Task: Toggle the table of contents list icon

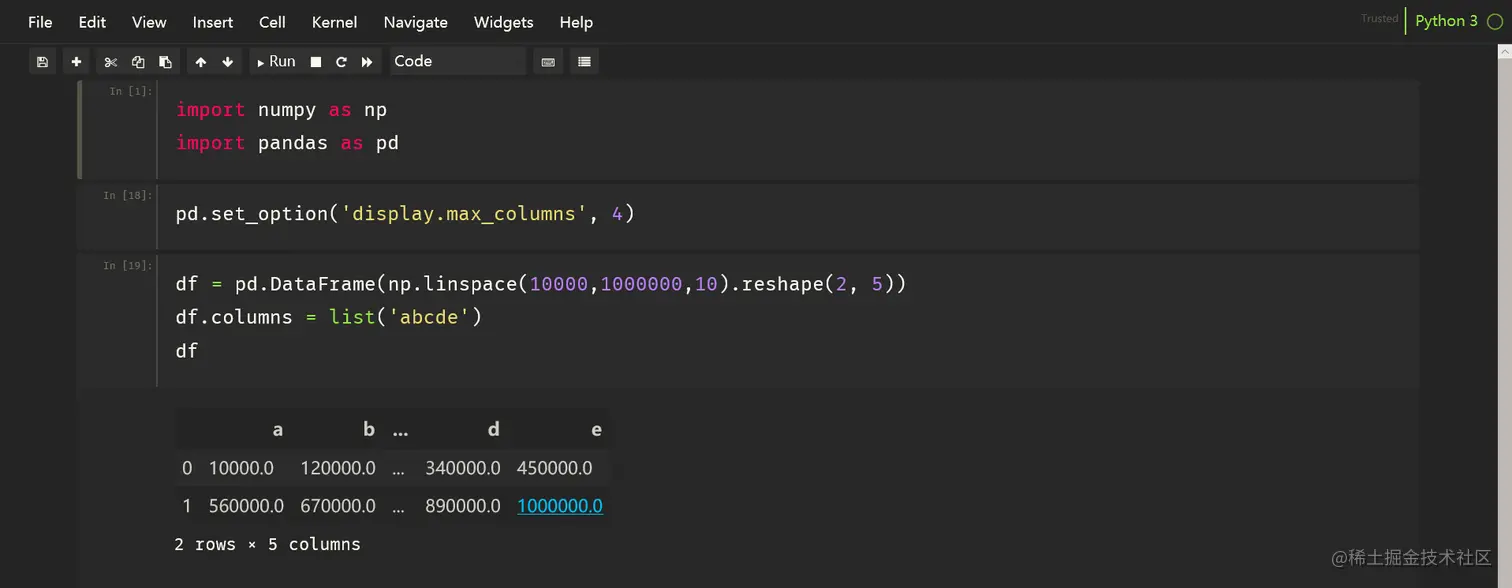Action: [585, 62]
